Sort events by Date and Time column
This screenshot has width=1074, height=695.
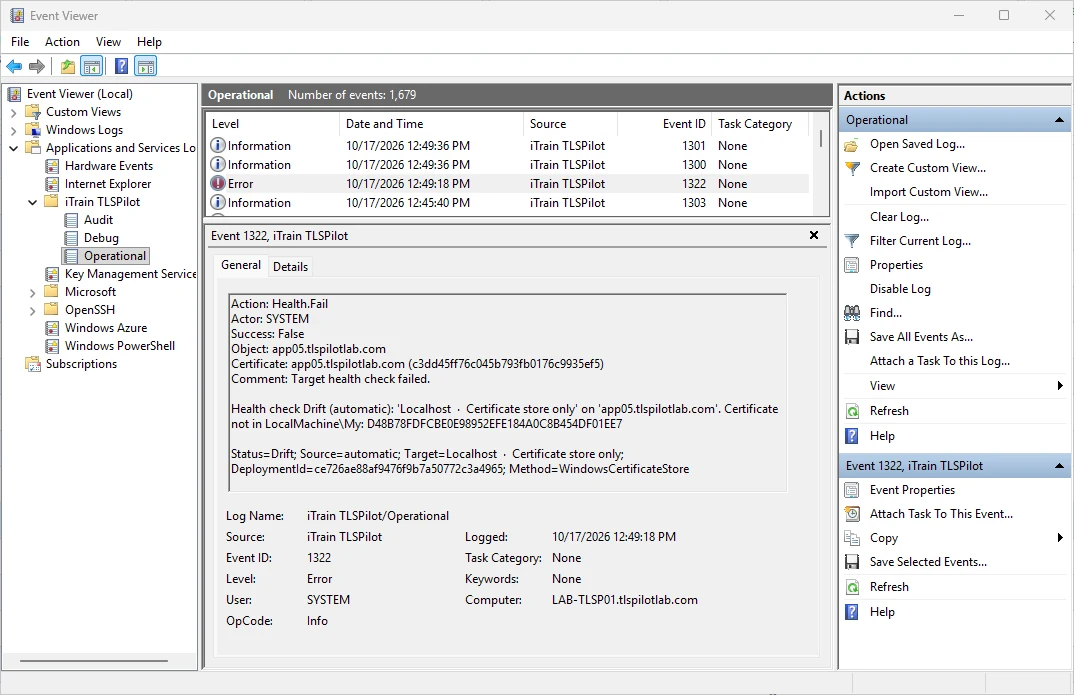coord(432,124)
